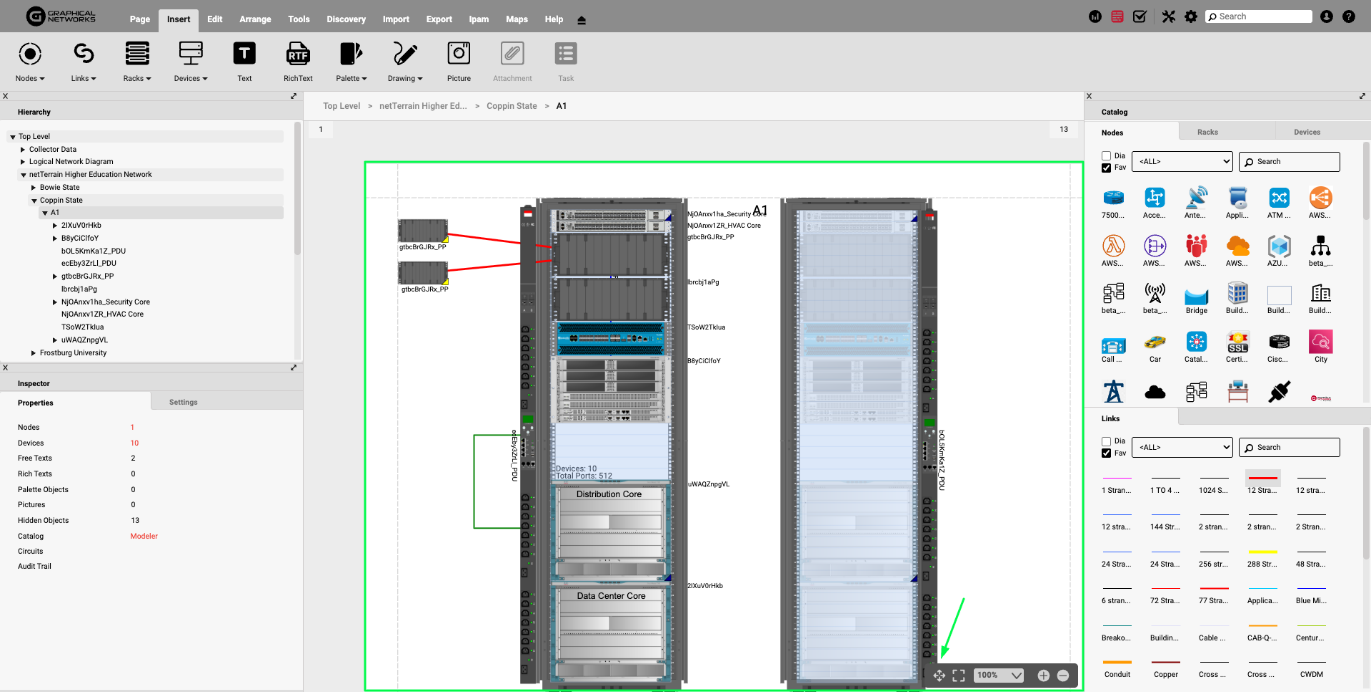Open the Discovery menu
This screenshot has height=692, width=1371.
(346, 19)
